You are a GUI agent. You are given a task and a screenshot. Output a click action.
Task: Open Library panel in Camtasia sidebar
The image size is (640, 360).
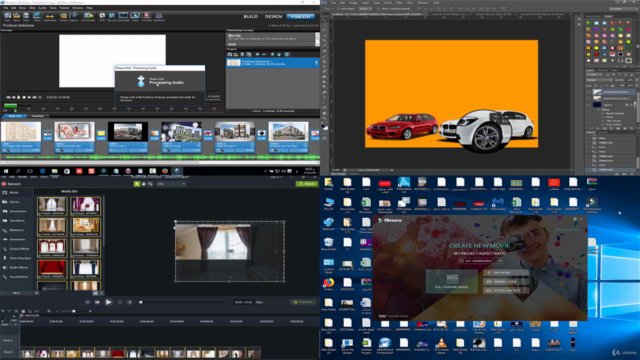coord(14,202)
